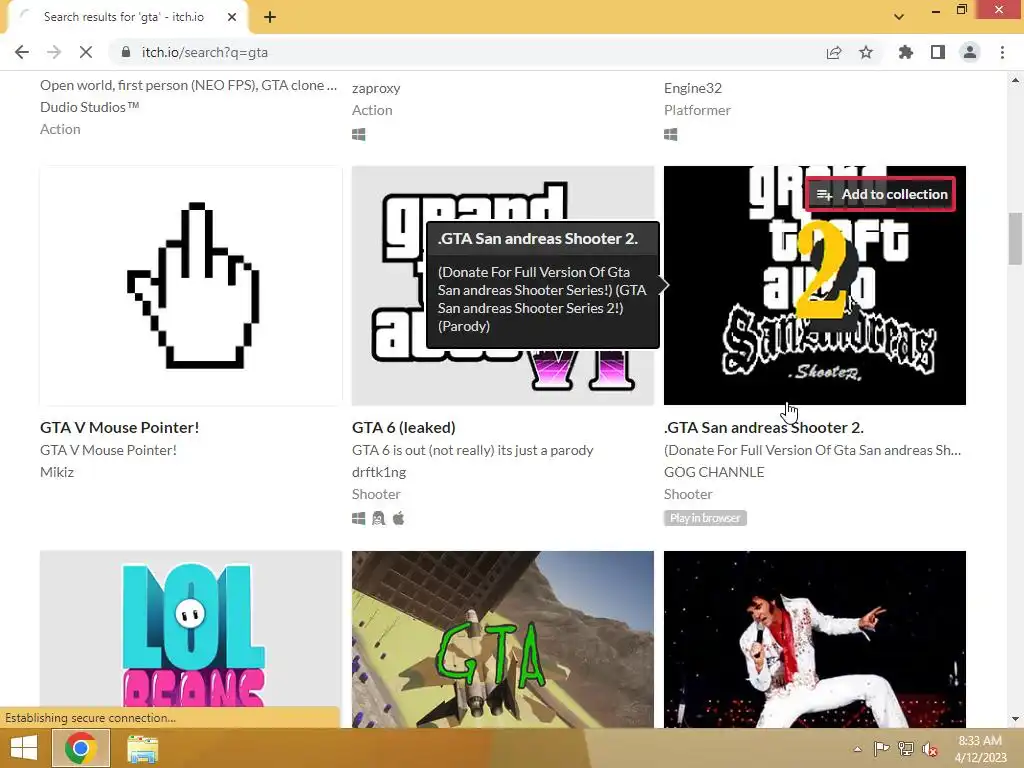The width and height of the screenshot is (1024, 768).
Task: Click the Platformer genre text
Action: coord(697,110)
